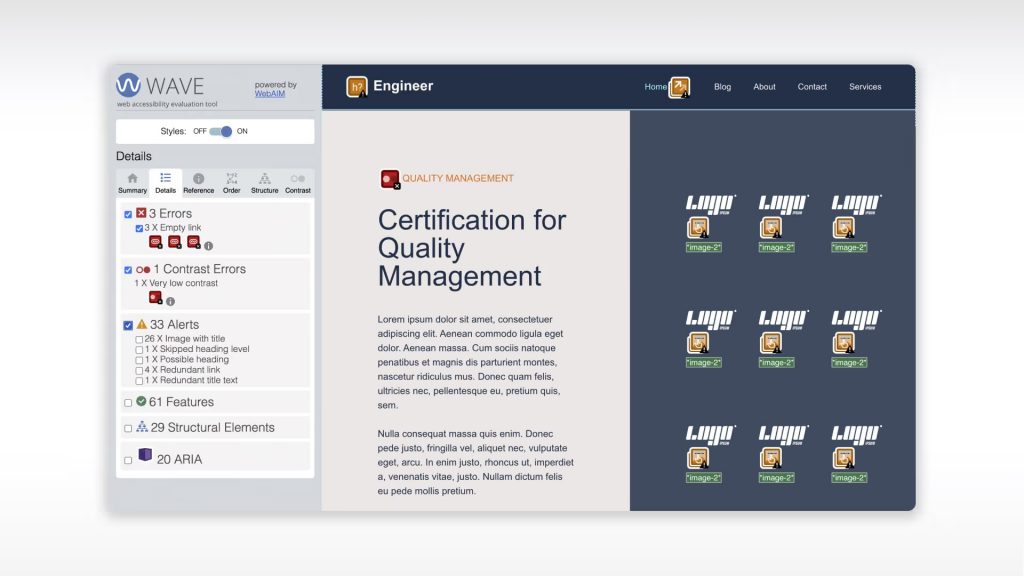Screen dimensions: 1024x576
Task: Click the contrast icon beside QUALITY MANAGEMENT
Action: click(389, 179)
